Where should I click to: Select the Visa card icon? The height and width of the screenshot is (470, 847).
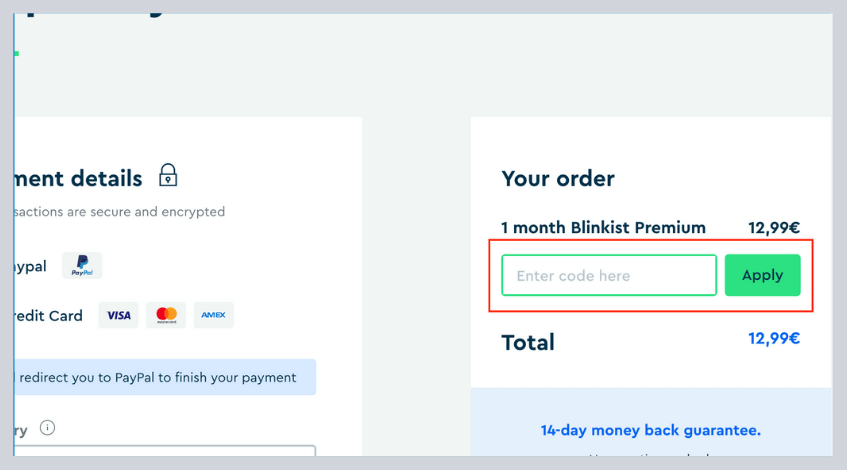118,315
